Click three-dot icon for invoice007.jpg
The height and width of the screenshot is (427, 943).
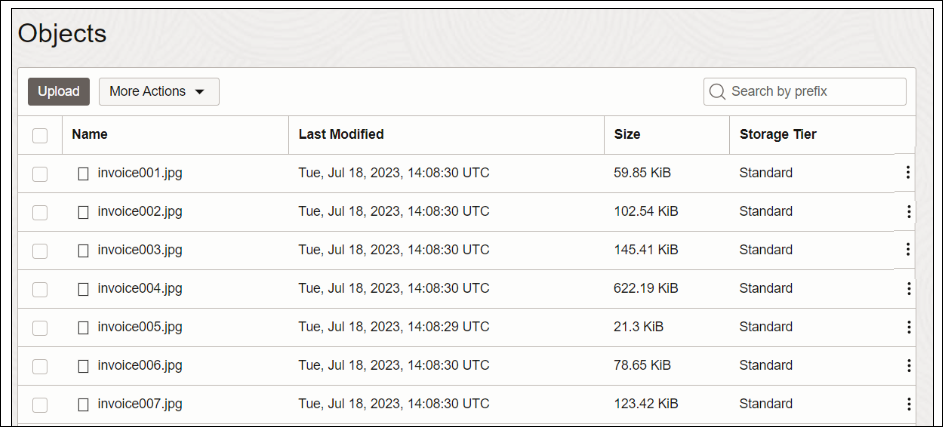pos(908,404)
